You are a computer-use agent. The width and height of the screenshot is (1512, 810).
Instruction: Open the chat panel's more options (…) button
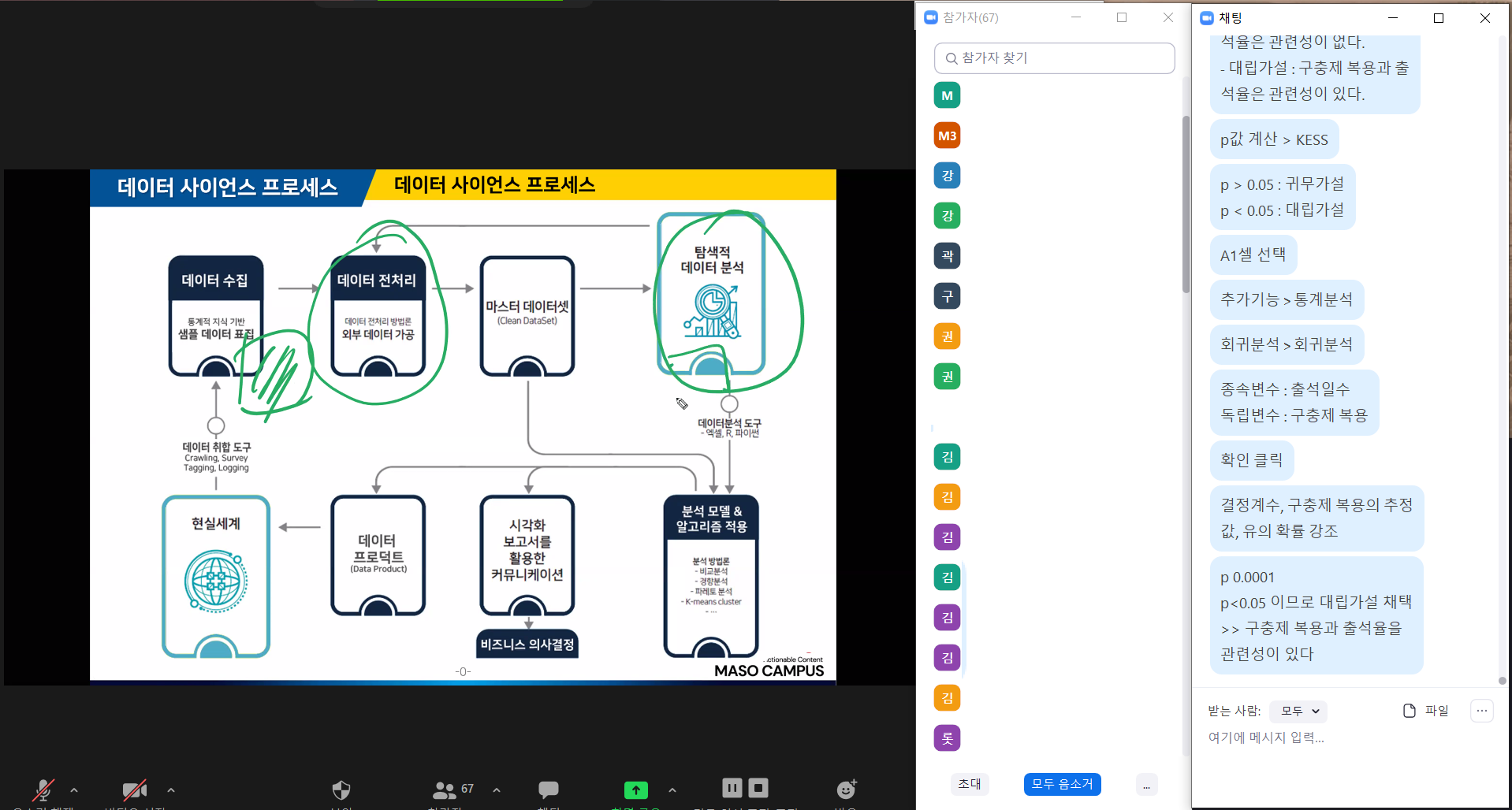(x=1481, y=711)
